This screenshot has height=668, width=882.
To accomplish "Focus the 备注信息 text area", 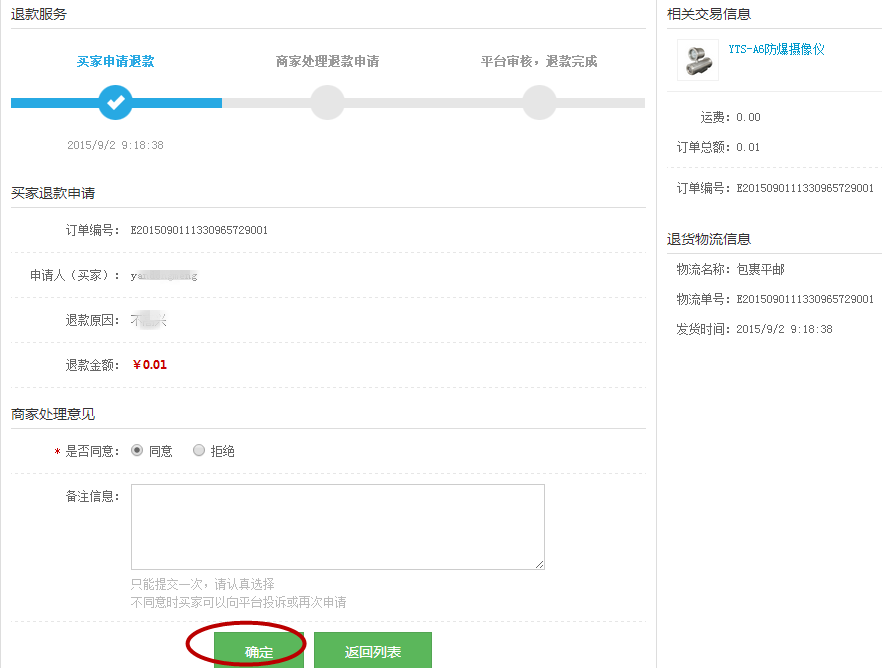I will tap(337, 526).
